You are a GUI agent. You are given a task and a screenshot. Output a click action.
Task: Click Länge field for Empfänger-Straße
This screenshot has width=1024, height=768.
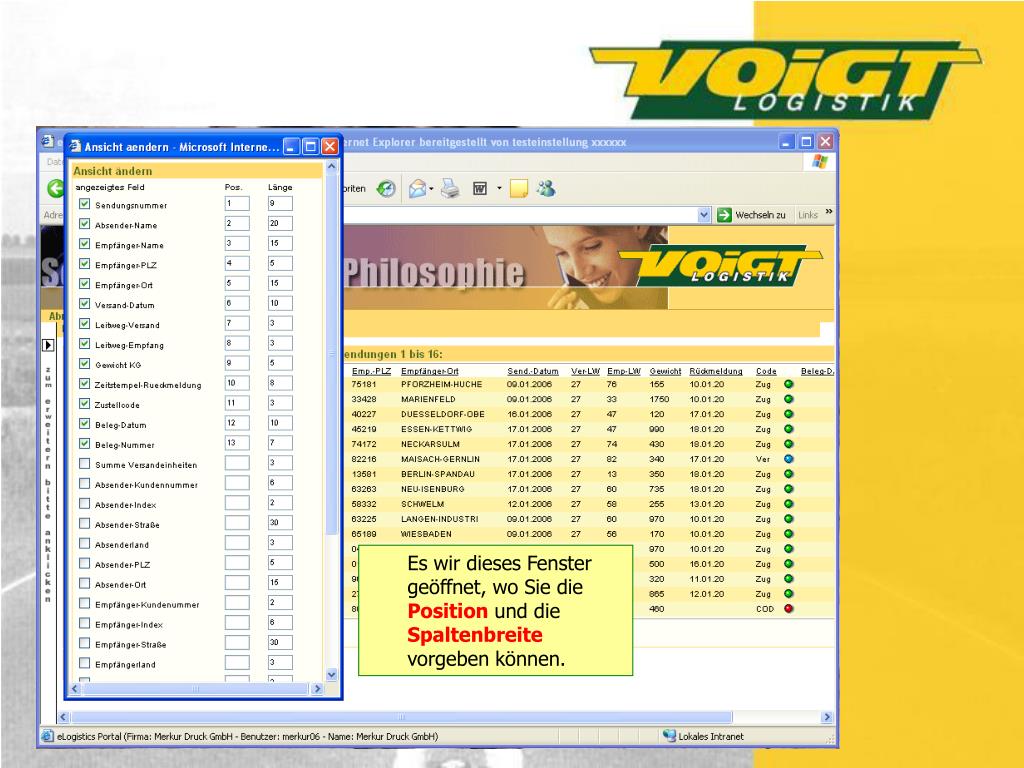pos(280,643)
